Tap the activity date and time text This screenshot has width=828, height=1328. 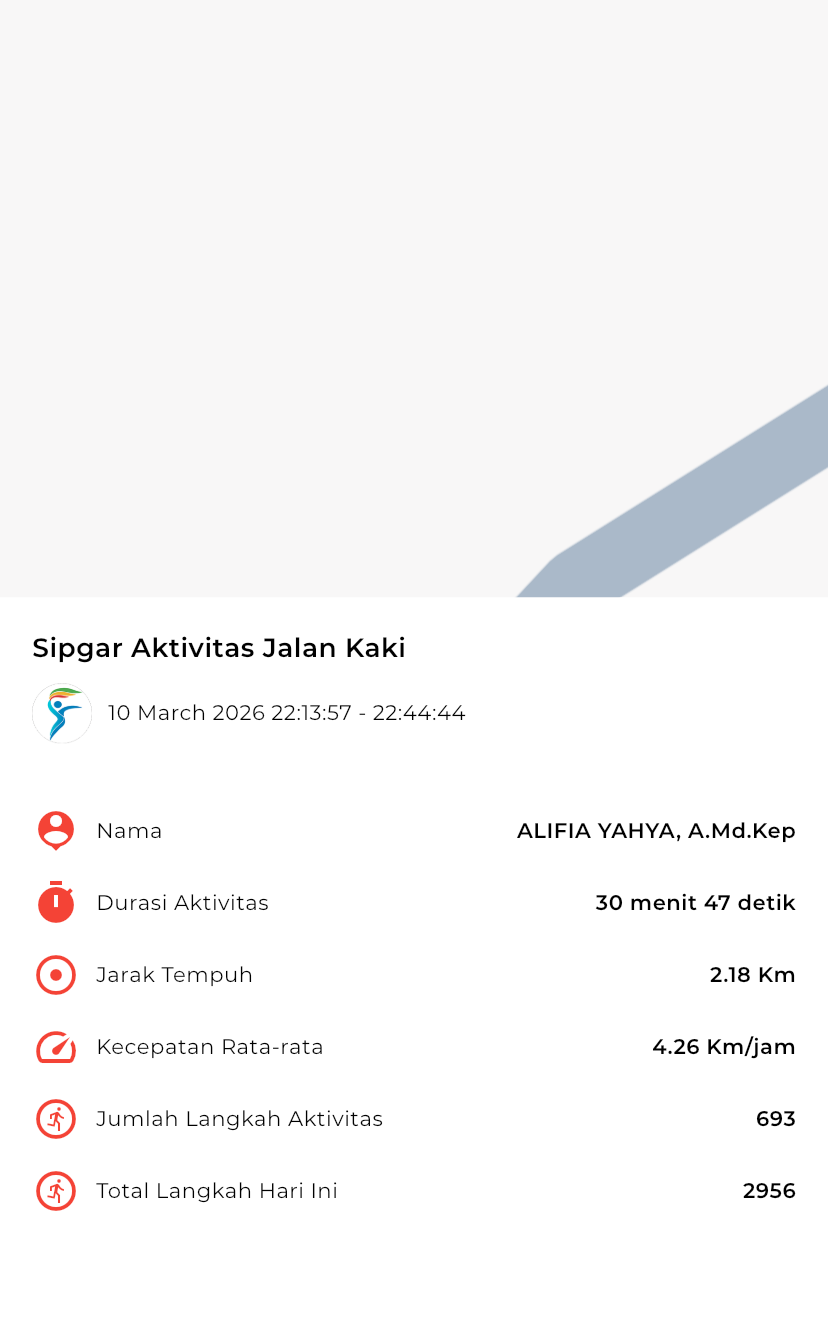[287, 713]
